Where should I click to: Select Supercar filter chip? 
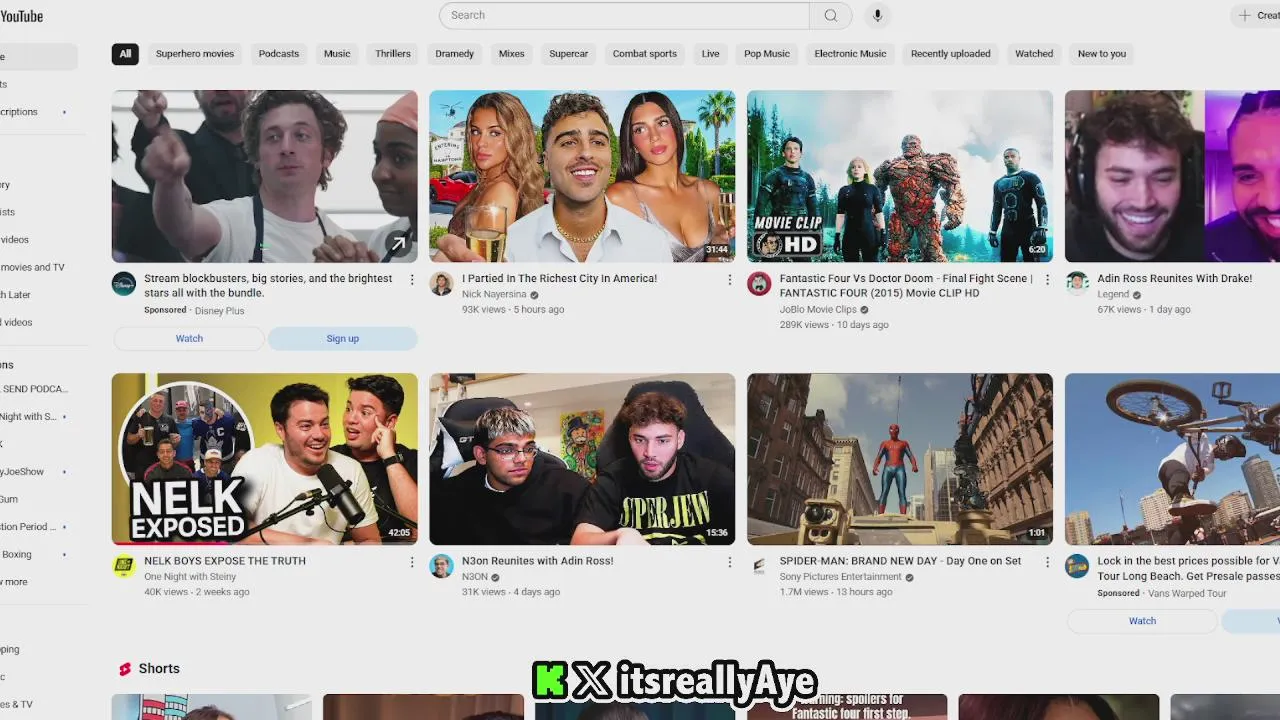pyautogui.click(x=569, y=54)
